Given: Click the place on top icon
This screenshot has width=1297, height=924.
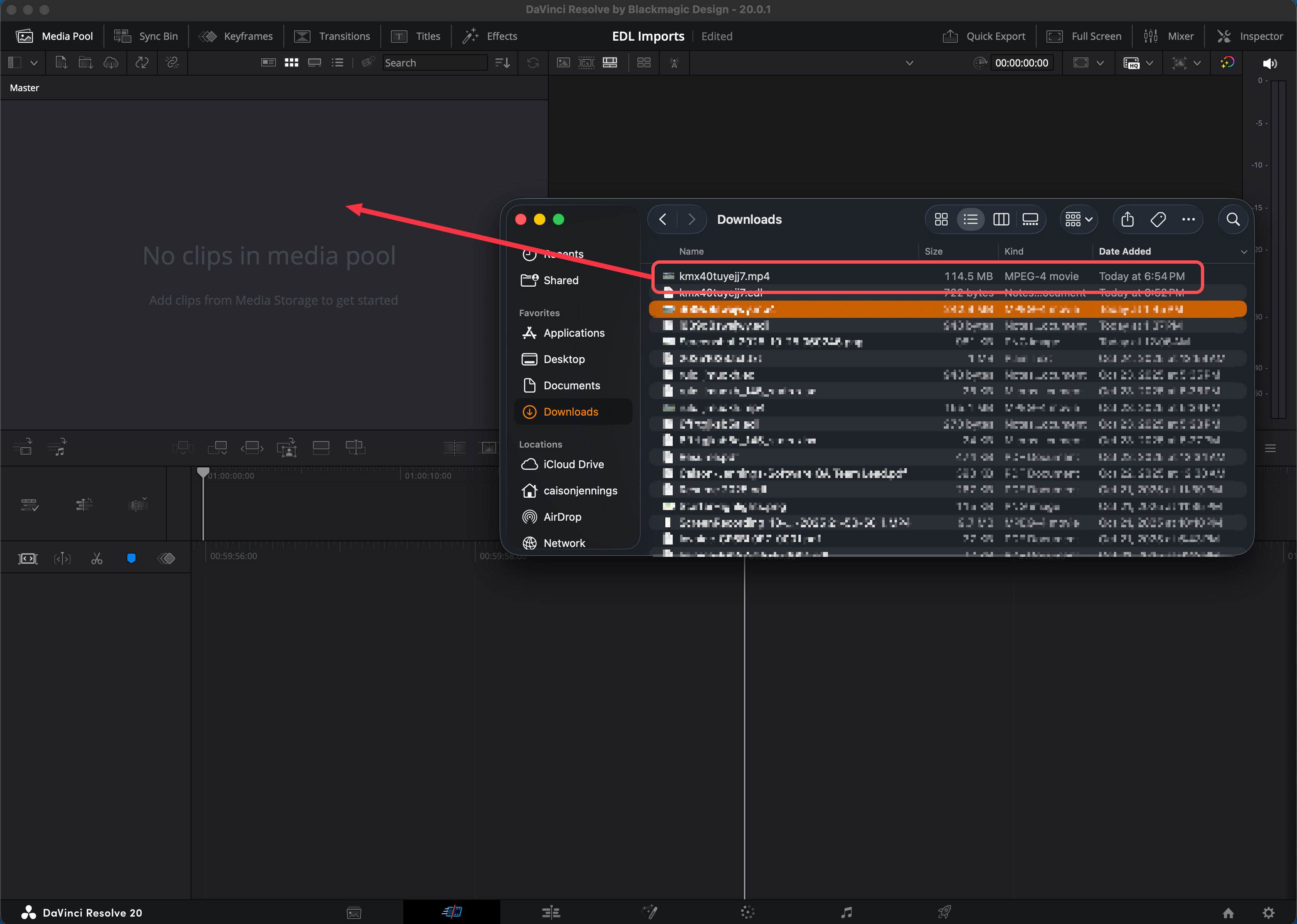Looking at the screenshot, I should click(x=321, y=448).
